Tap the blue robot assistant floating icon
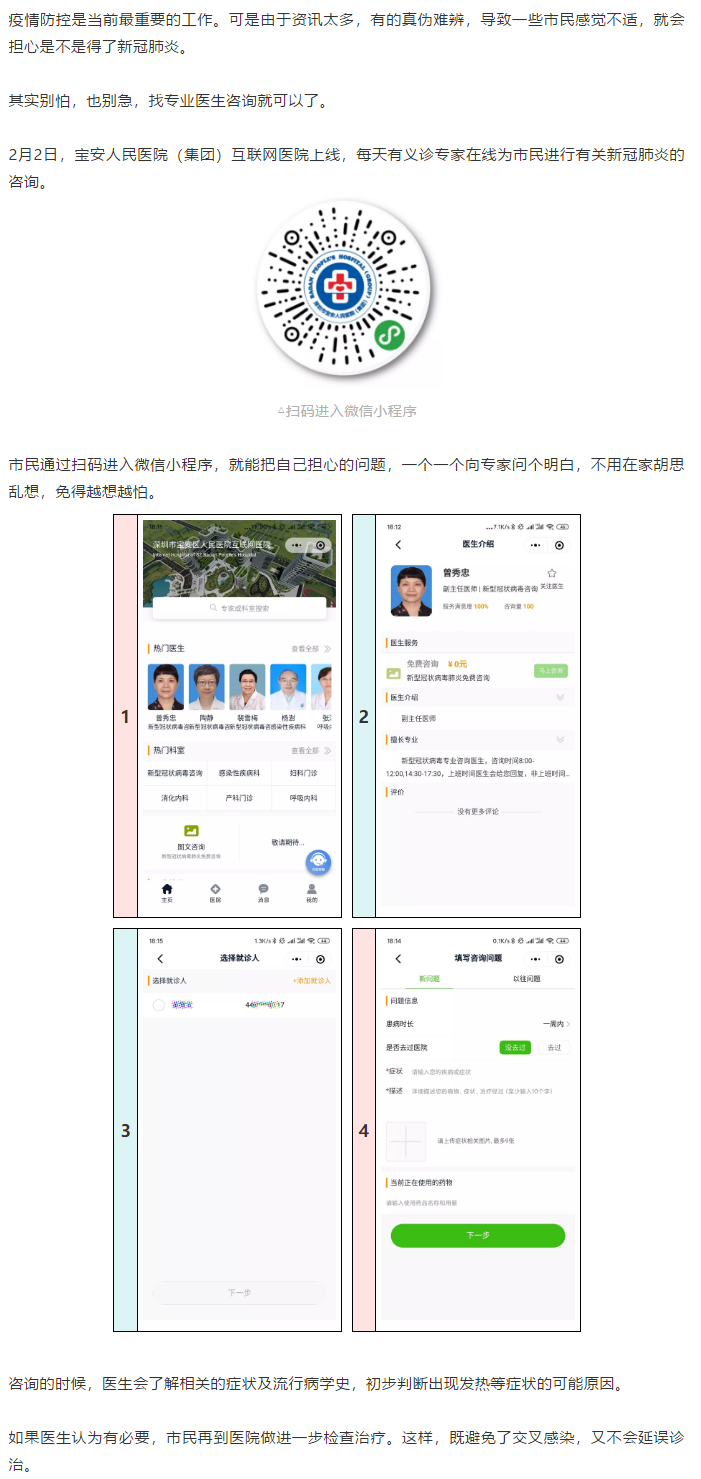The height and width of the screenshot is (1479, 701). coord(318,862)
